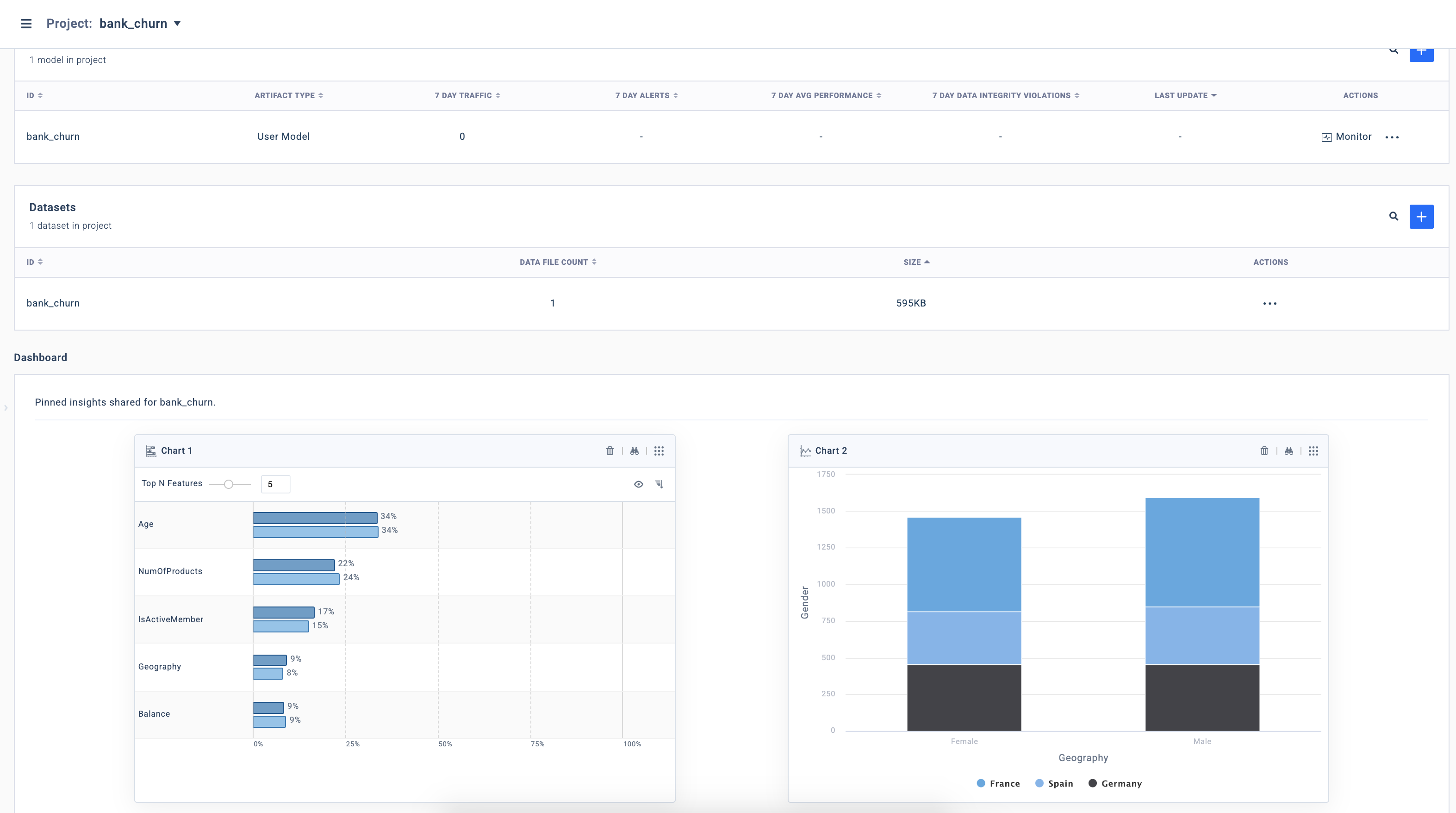
Task: Search datasets with magnifier icon
Action: (x=1394, y=216)
